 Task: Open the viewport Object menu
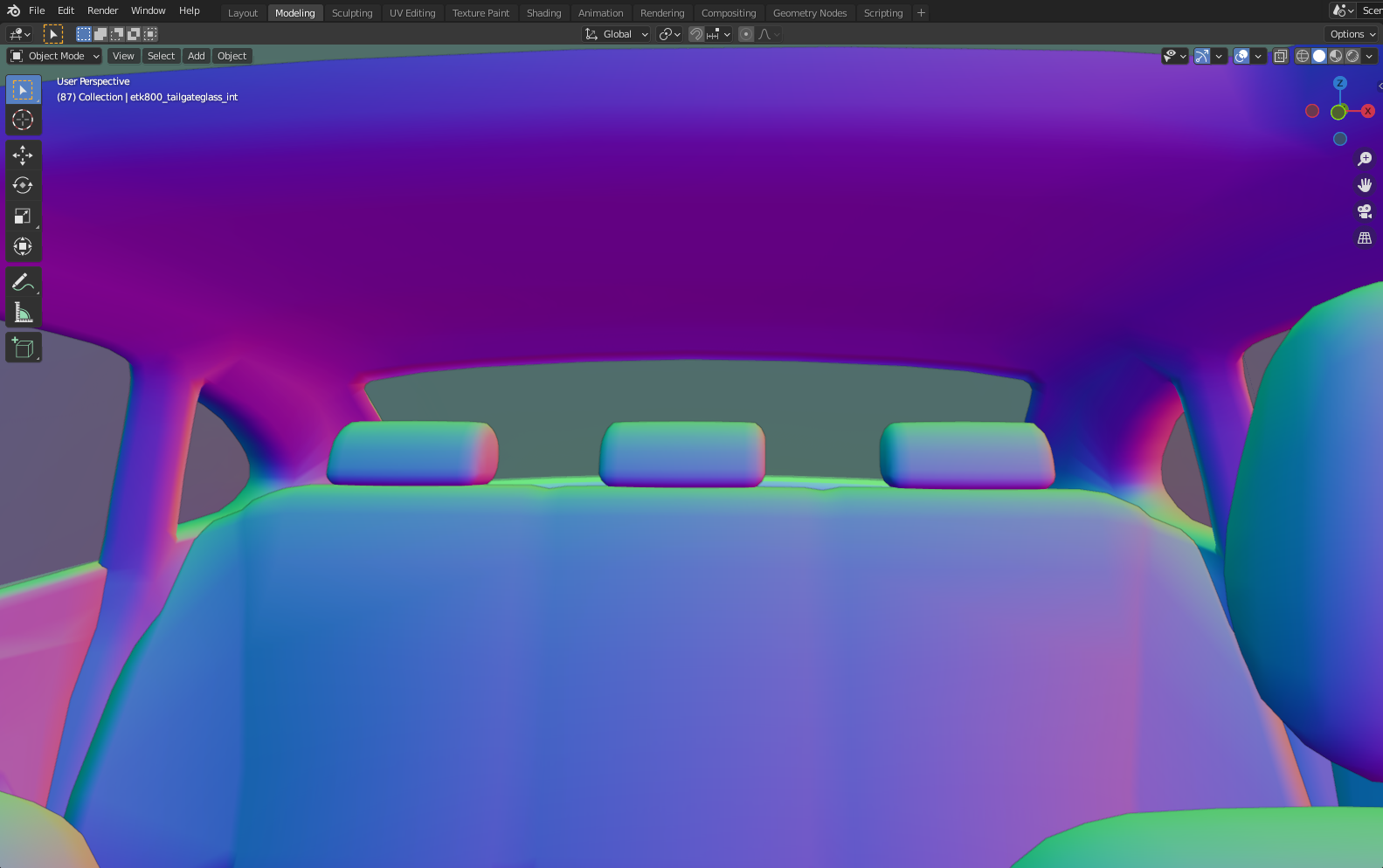(x=232, y=56)
